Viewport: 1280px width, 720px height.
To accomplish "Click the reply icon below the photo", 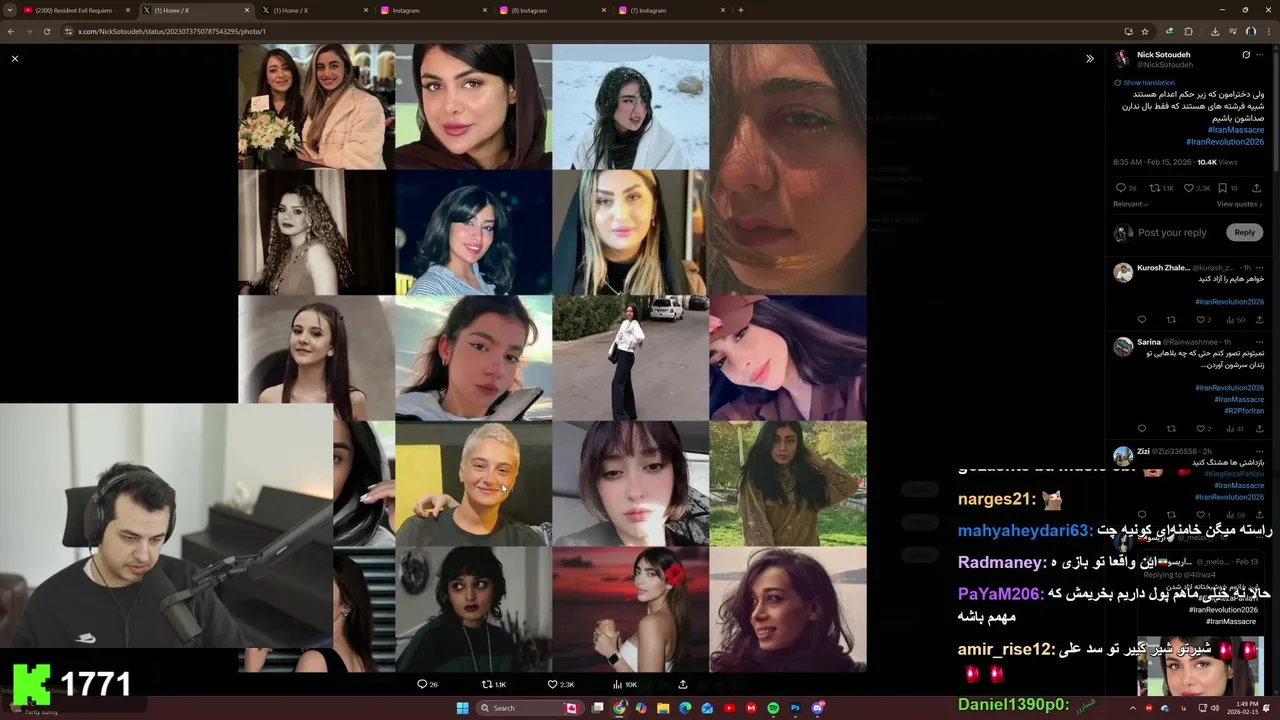I will [422, 684].
